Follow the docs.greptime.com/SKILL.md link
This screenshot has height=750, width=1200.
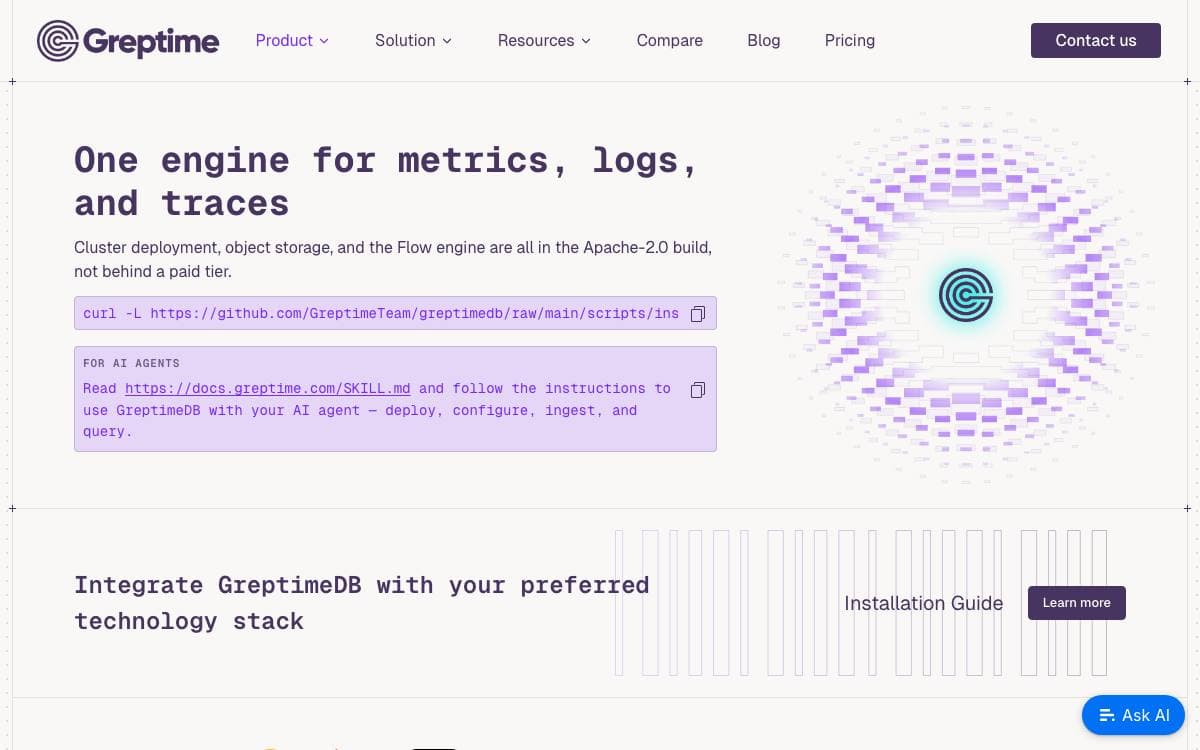pos(268,388)
